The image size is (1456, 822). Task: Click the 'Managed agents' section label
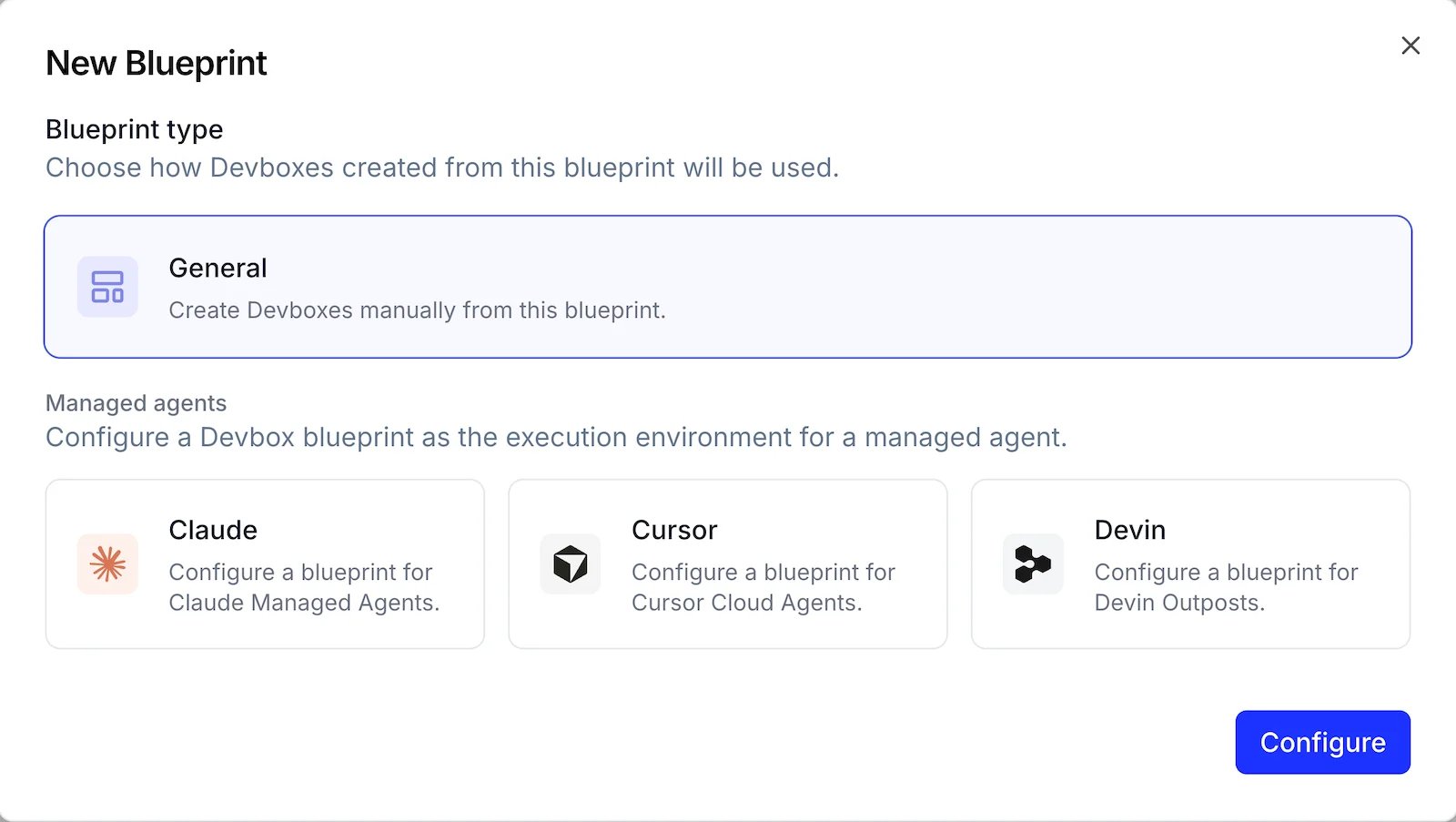tap(136, 403)
